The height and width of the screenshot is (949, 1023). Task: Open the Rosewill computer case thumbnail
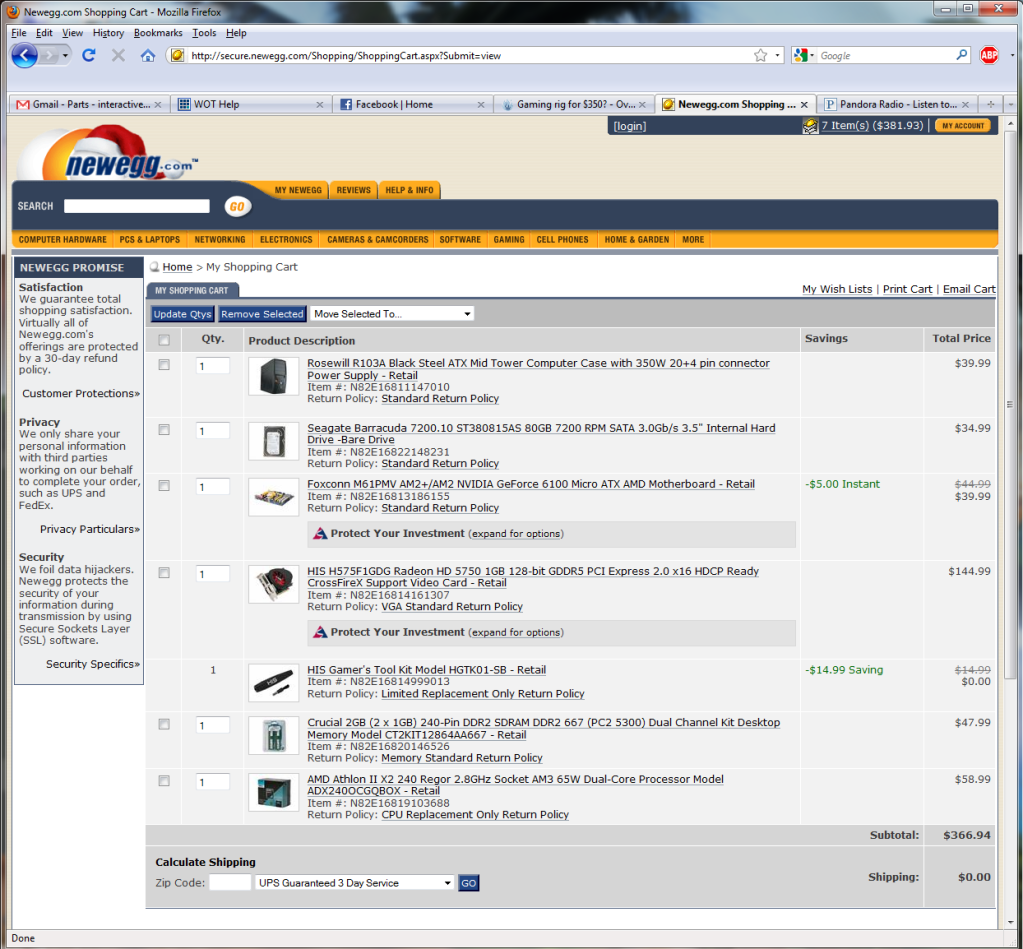[273, 376]
